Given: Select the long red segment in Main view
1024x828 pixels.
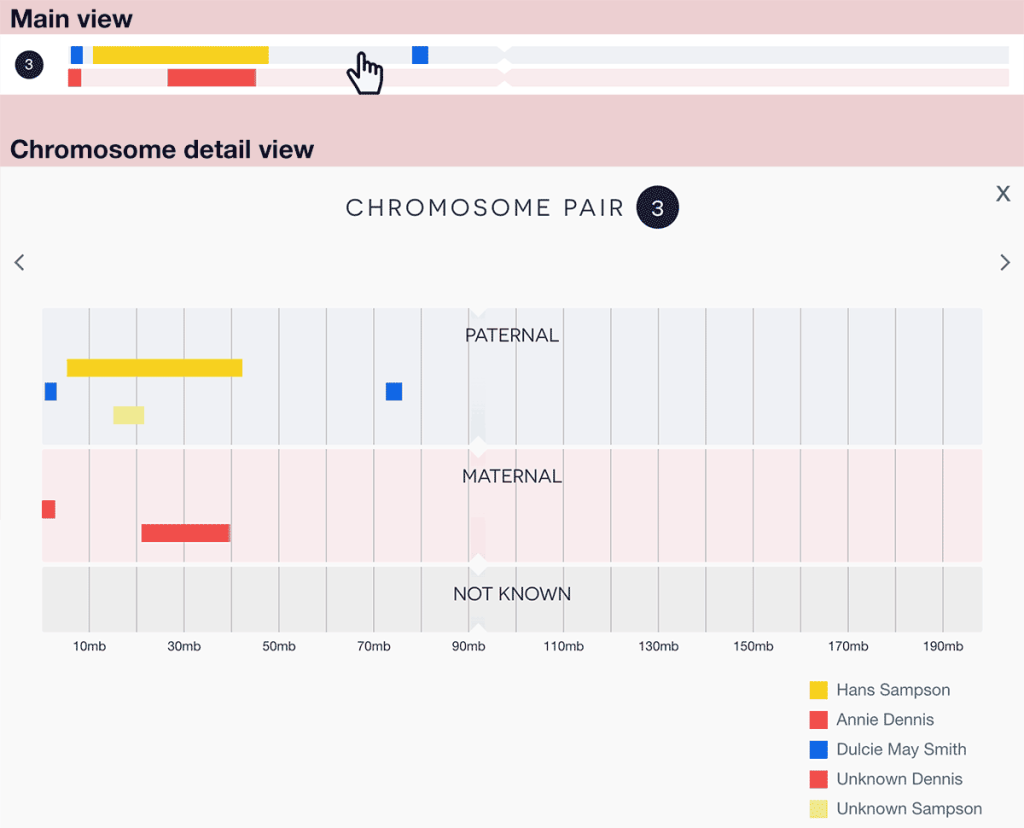Looking at the screenshot, I should pyautogui.click(x=211, y=78).
